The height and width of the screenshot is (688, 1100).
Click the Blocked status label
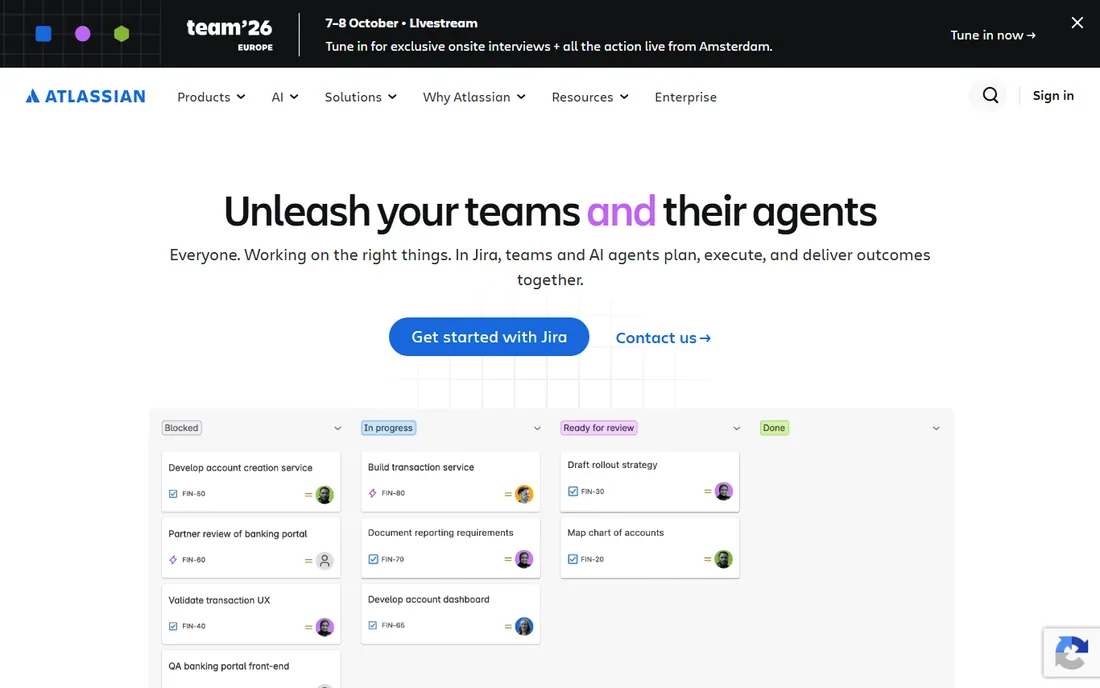pos(182,428)
